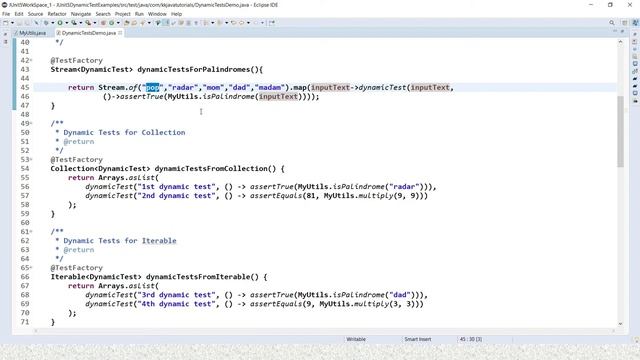This screenshot has height=360, width=640.
Task: Click the editor vertical scrollbar thumb
Action: (620, 131)
